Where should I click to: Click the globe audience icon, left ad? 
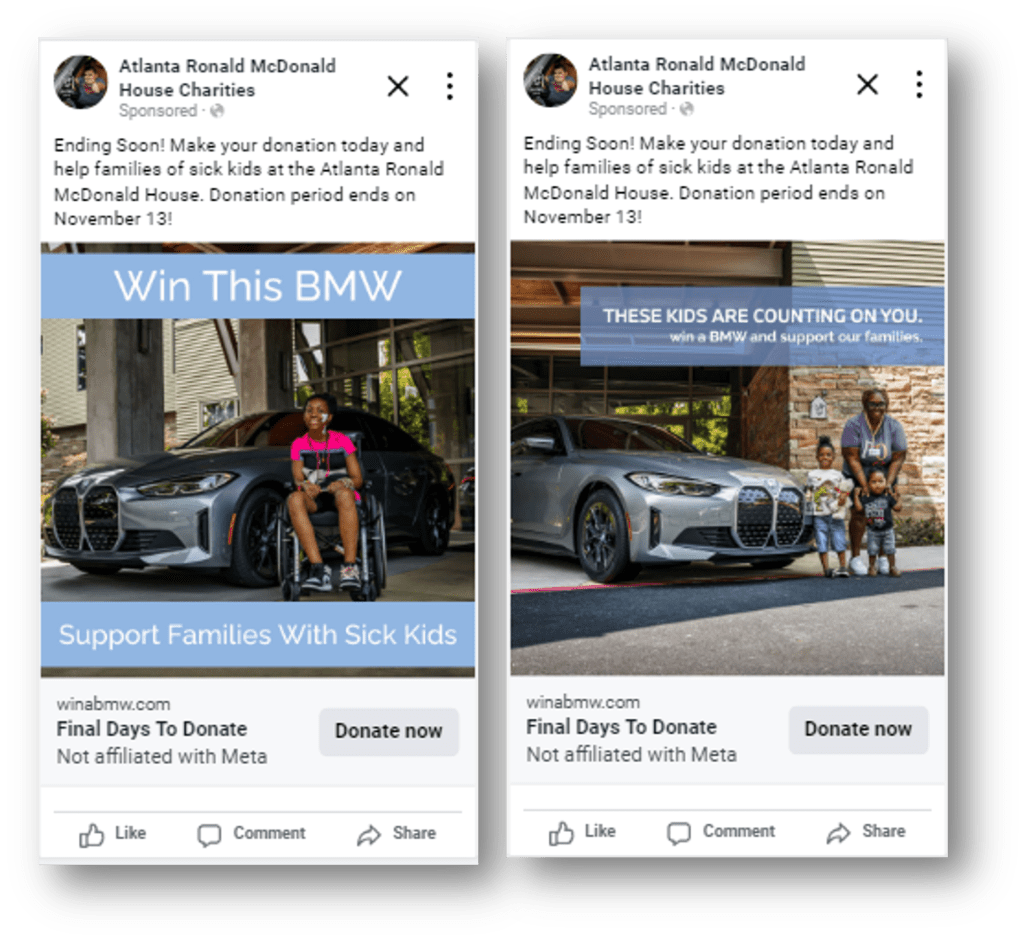(217, 111)
